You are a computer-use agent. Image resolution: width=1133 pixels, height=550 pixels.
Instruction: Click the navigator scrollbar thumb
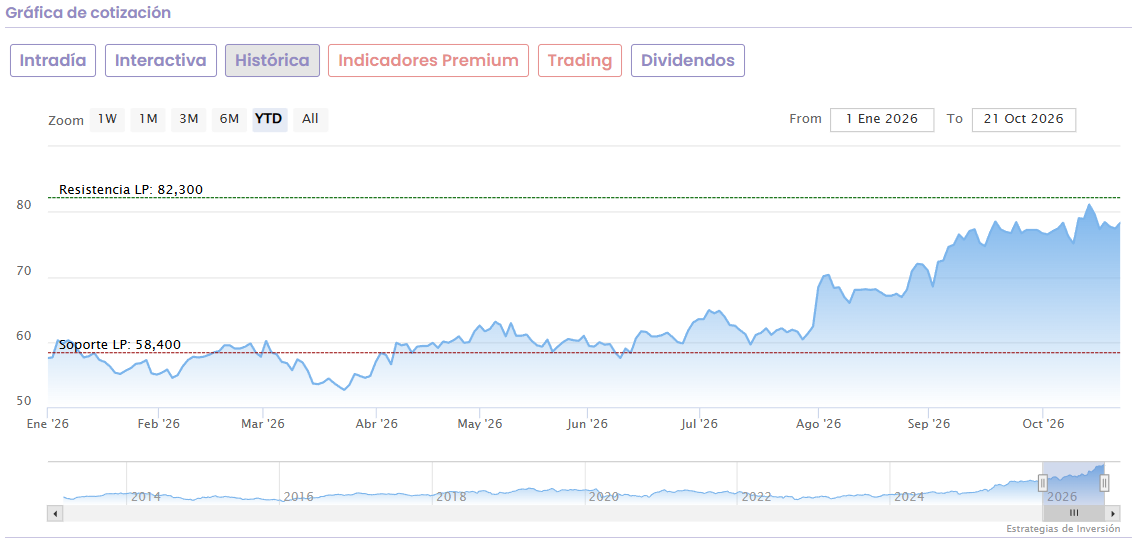coord(1074,513)
